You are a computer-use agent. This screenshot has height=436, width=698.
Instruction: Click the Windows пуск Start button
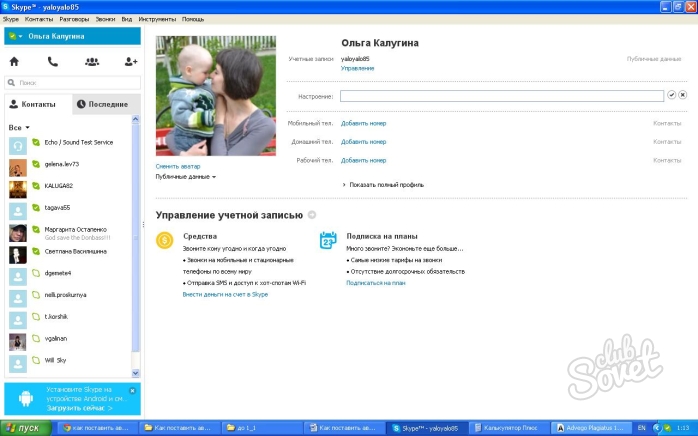pos(24,427)
